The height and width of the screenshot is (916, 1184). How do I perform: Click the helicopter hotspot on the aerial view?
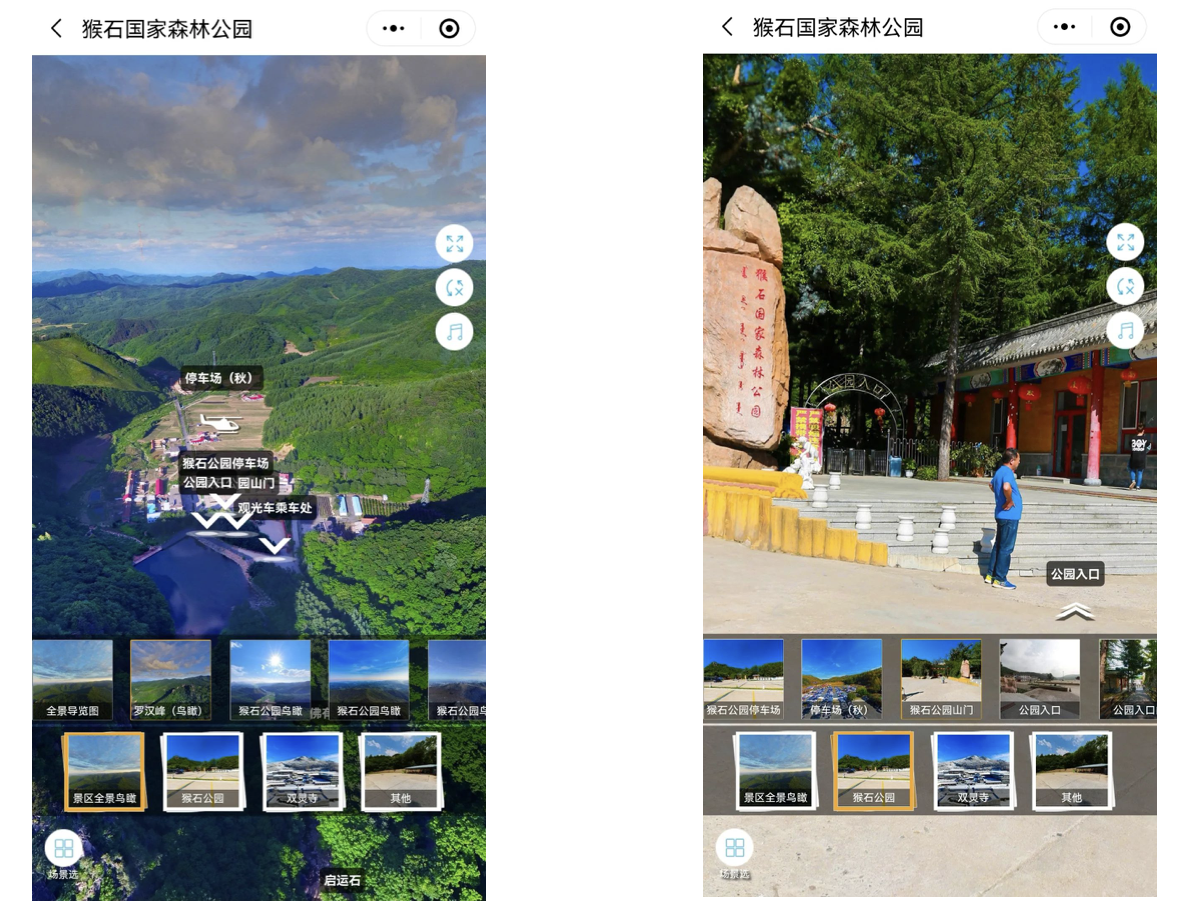[x=219, y=423]
